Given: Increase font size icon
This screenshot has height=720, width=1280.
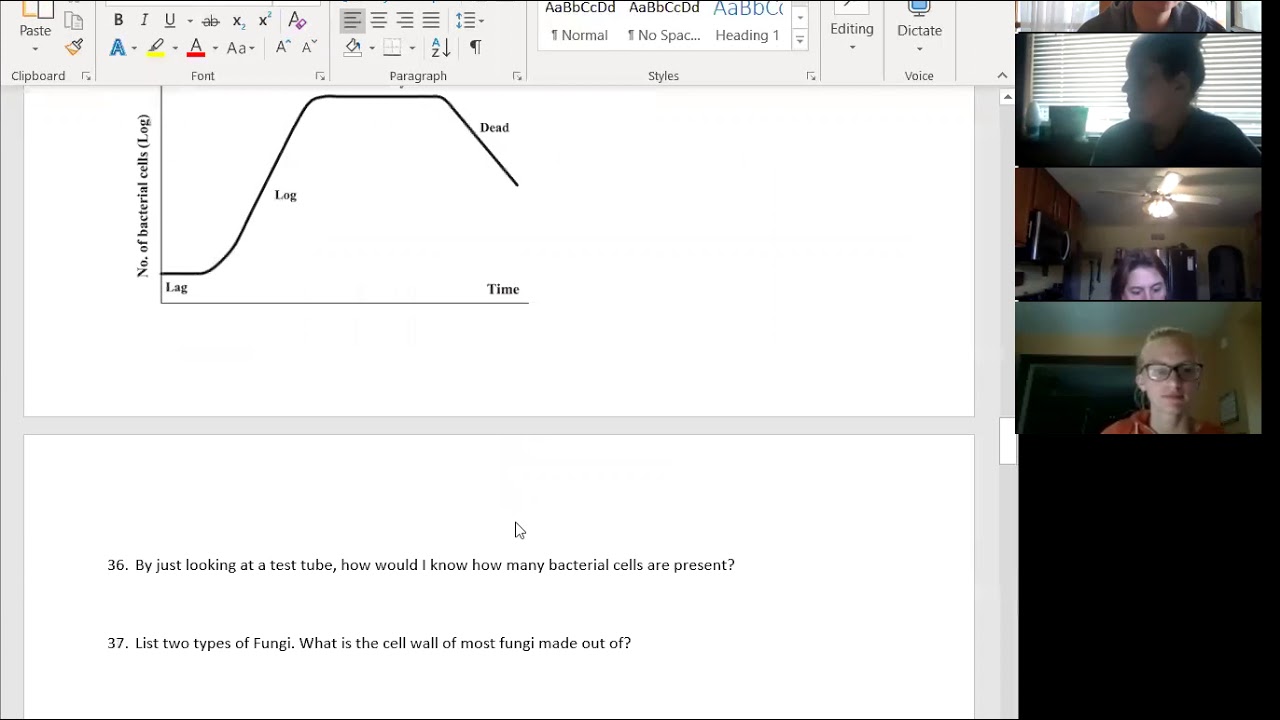Looking at the screenshot, I should (x=283, y=47).
